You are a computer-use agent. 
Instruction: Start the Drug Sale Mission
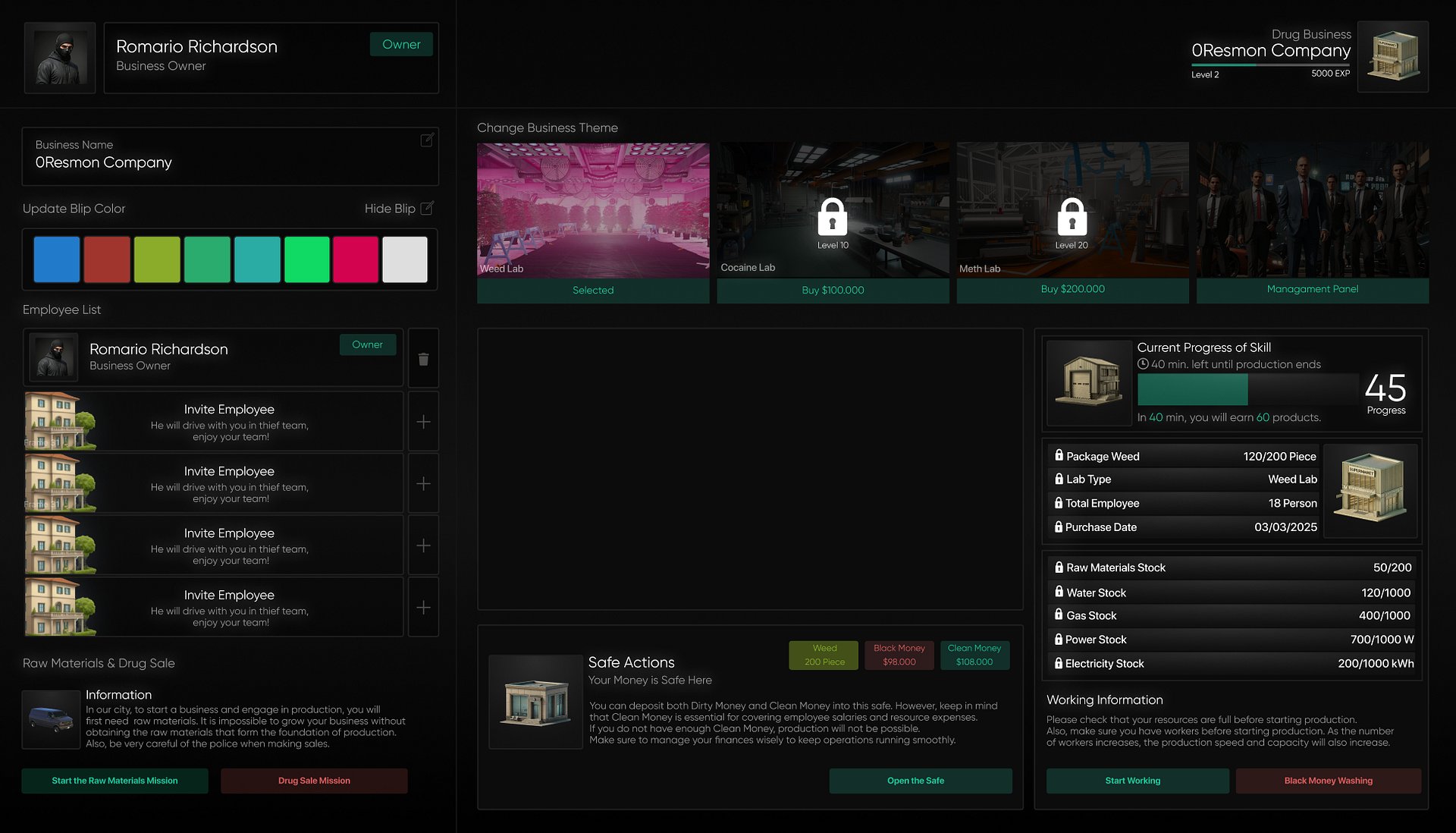[x=313, y=781]
